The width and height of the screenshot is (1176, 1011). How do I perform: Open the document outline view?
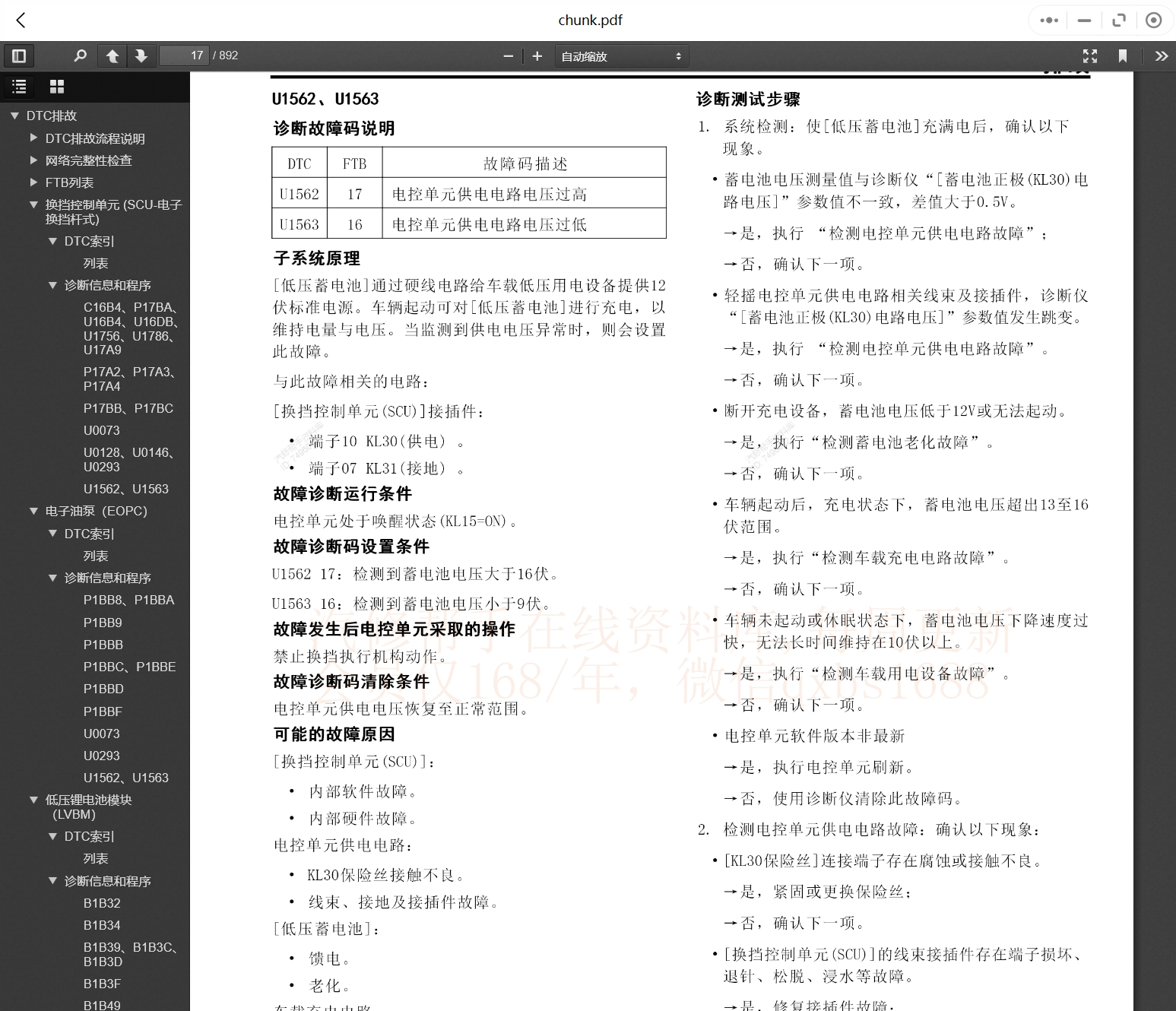[x=19, y=86]
